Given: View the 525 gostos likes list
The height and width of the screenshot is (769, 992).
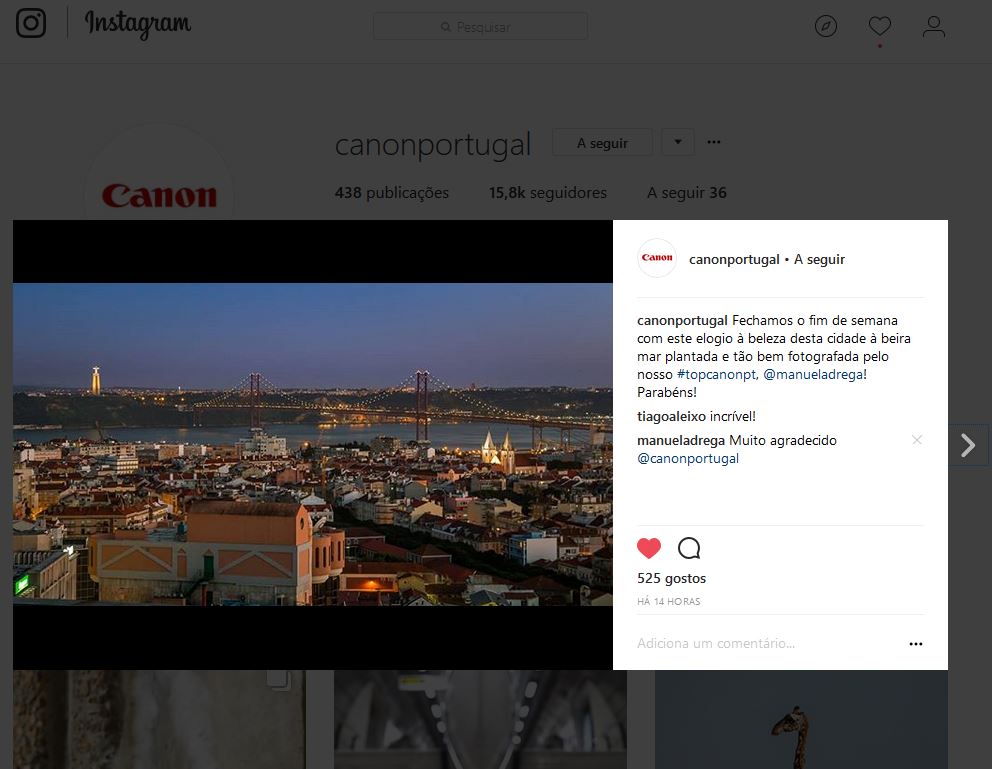Looking at the screenshot, I should (x=671, y=578).
